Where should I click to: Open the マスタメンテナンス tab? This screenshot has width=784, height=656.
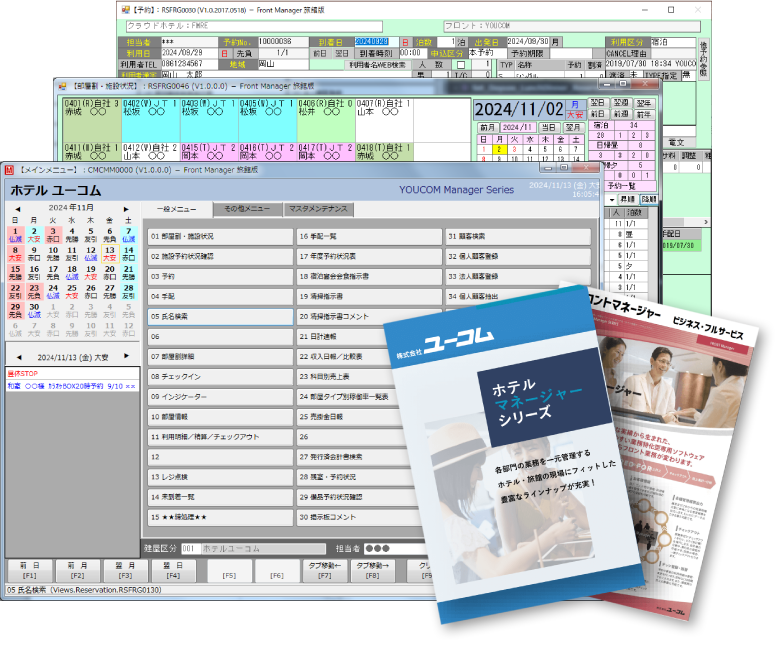[x=318, y=209]
